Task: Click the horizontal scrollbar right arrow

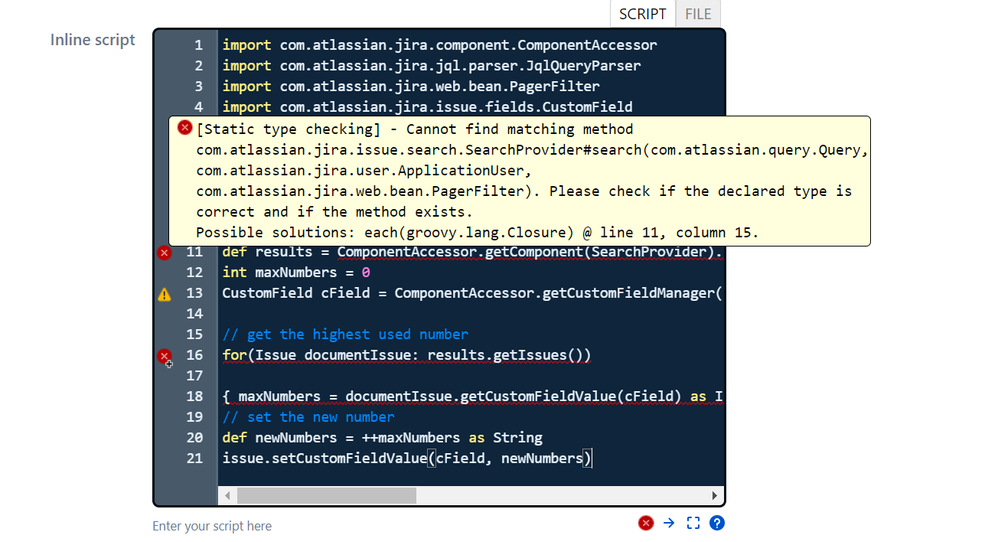Action: (x=714, y=496)
